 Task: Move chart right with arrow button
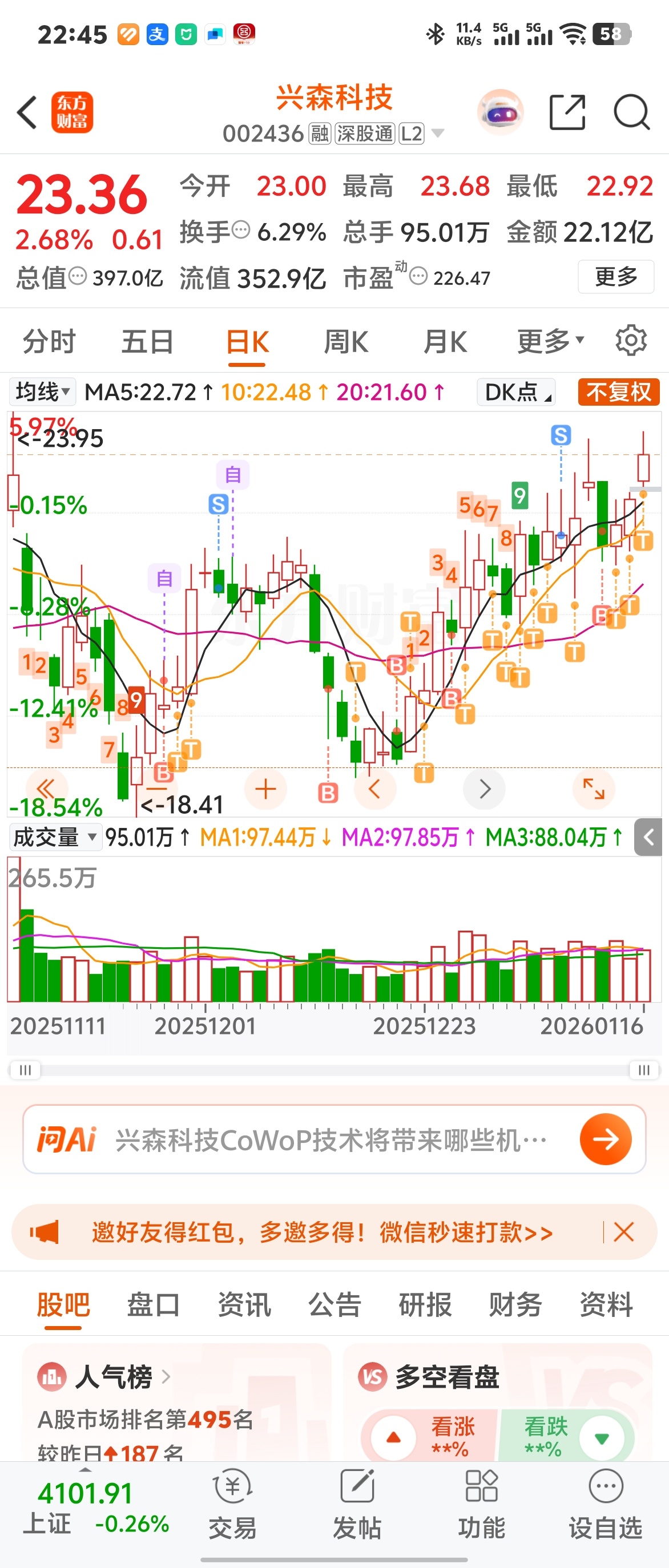485,789
